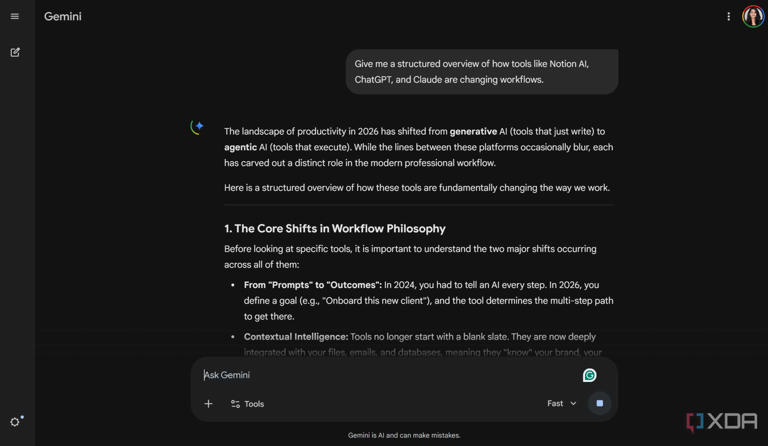Focus the Ask Gemini input field
This screenshot has width=768, height=446.
(x=380, y=375)
